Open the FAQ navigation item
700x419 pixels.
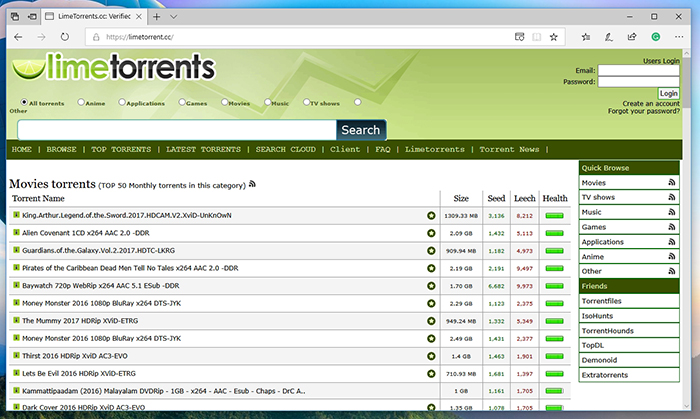click(383, 149)
